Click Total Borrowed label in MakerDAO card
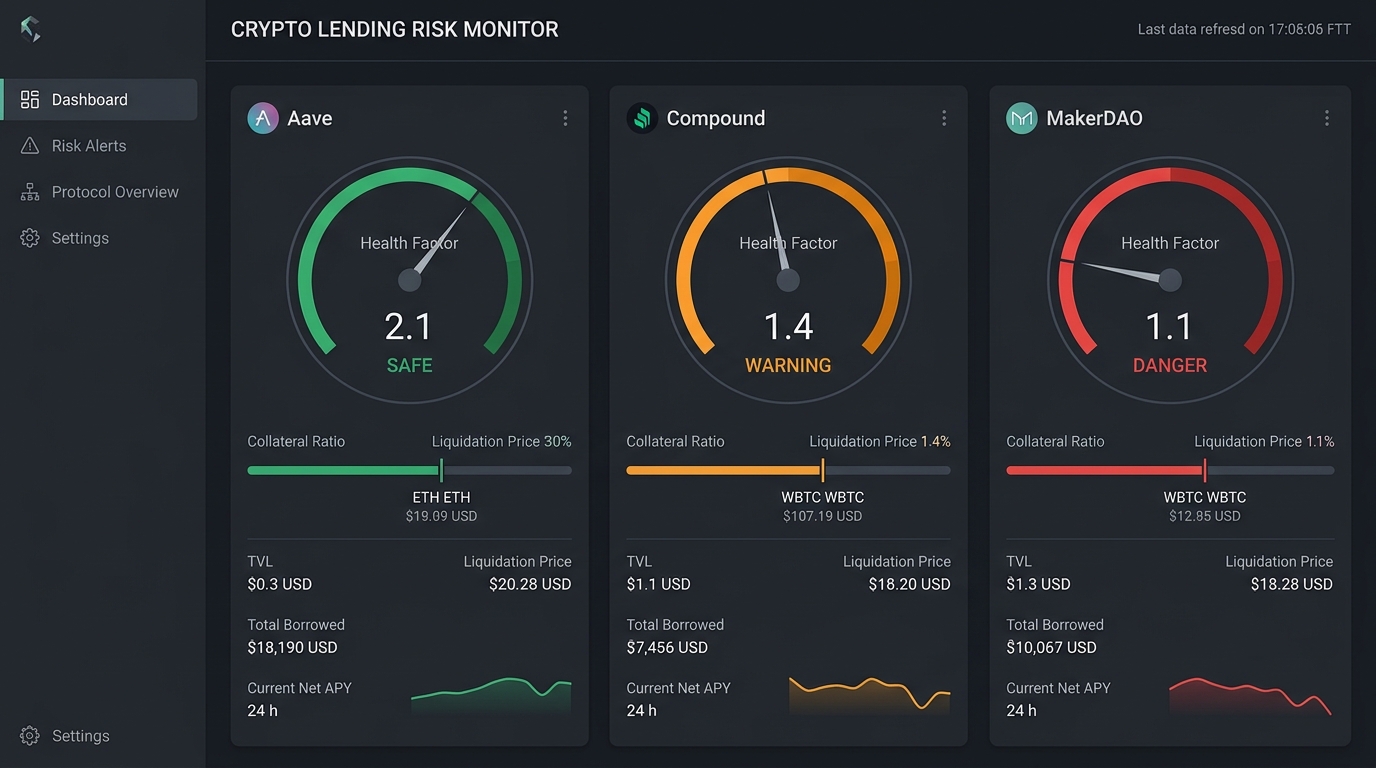Screen dimensions: 1376x768 click(1055, 625)
